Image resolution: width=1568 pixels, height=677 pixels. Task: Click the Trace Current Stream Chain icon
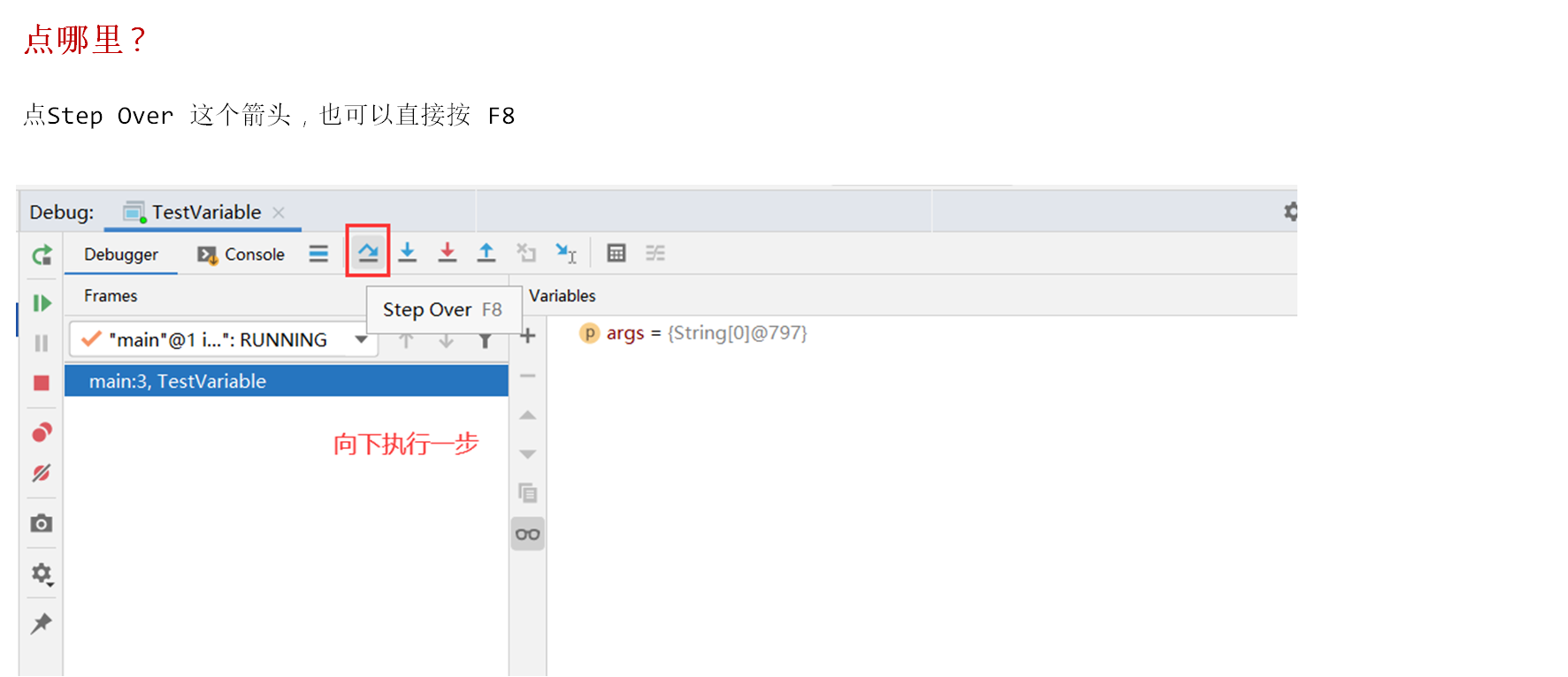(655, 254)
